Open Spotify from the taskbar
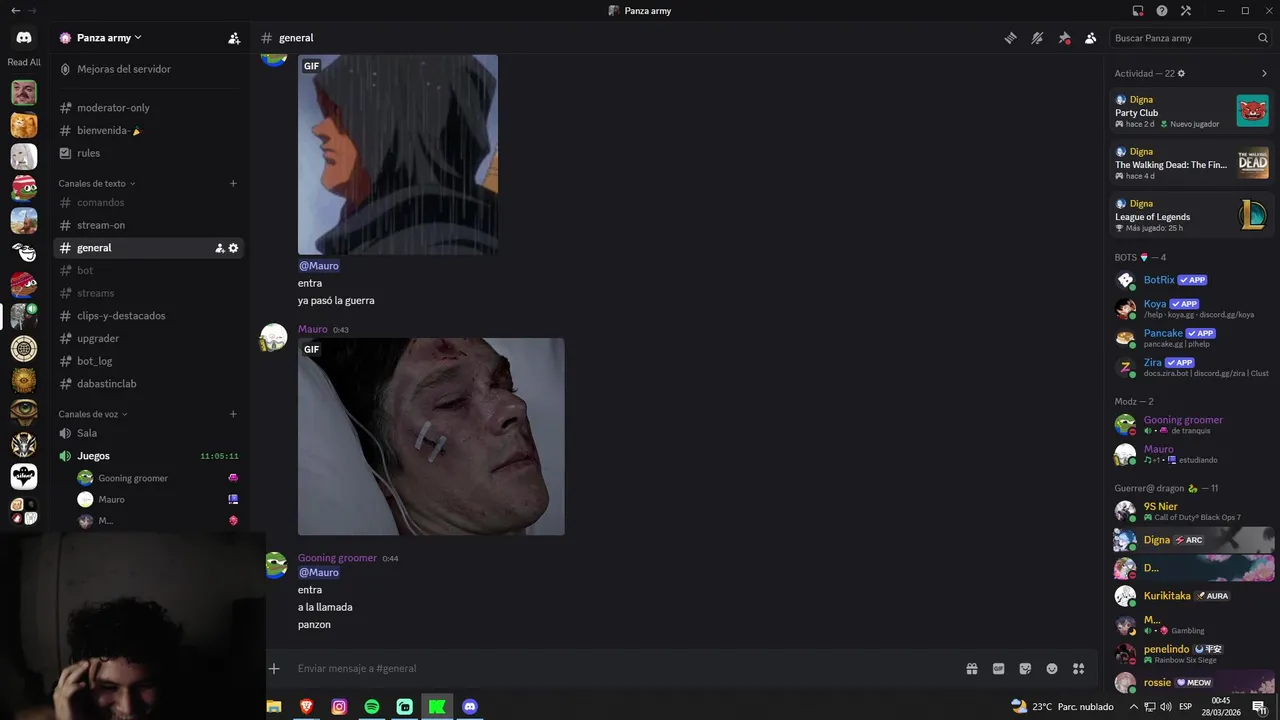The height and width of the screenshot is (720, 1280). point(372,707)
